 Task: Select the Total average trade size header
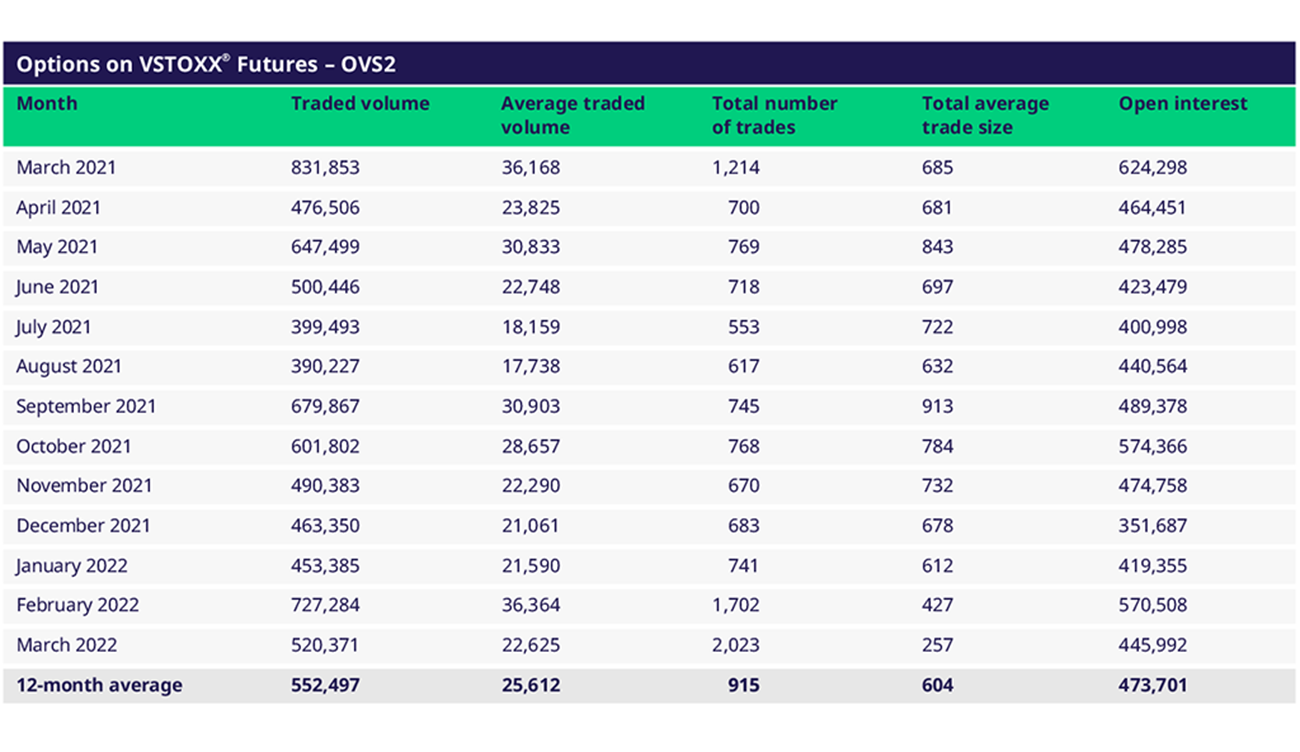[985, 115]
